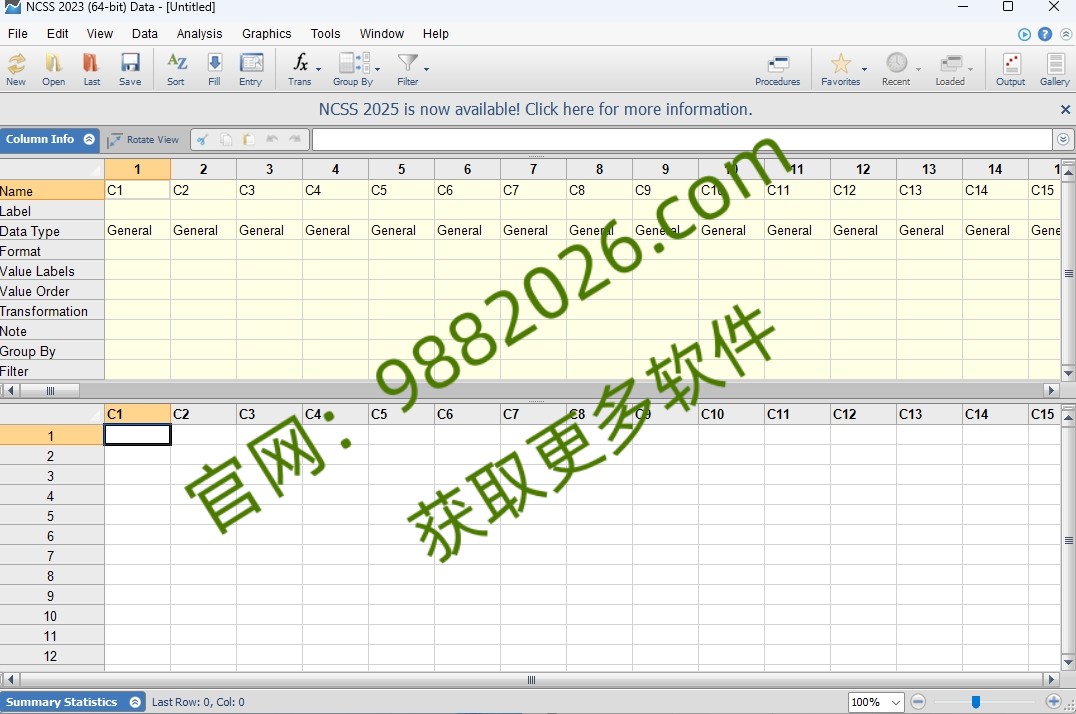
Task: Collapse the toolbar ribbon chevron
Action: click(1066, 34)
